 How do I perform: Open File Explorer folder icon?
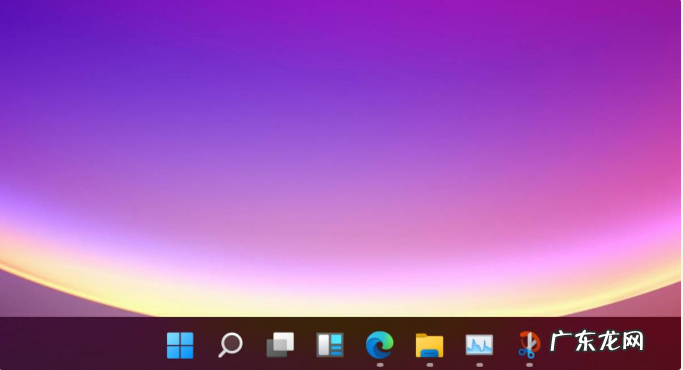point(429,345)
